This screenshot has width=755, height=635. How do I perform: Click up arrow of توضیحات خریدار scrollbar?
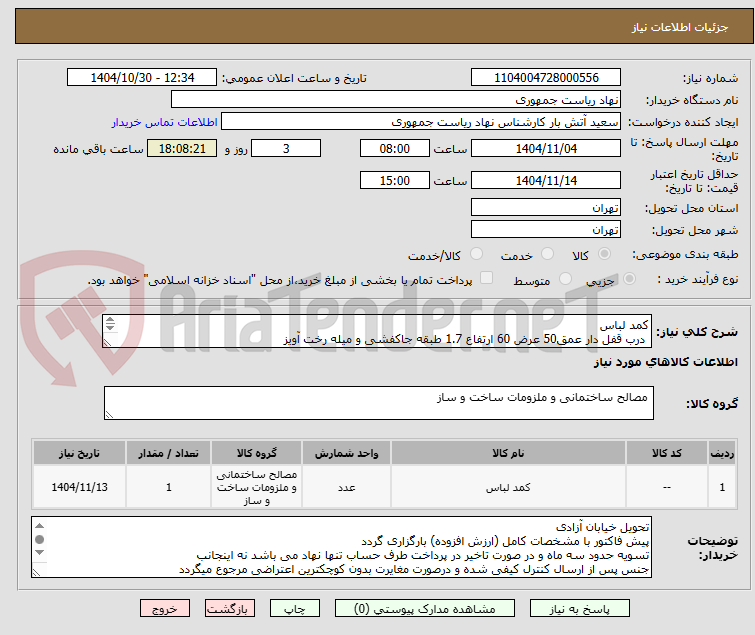(39, 526)
